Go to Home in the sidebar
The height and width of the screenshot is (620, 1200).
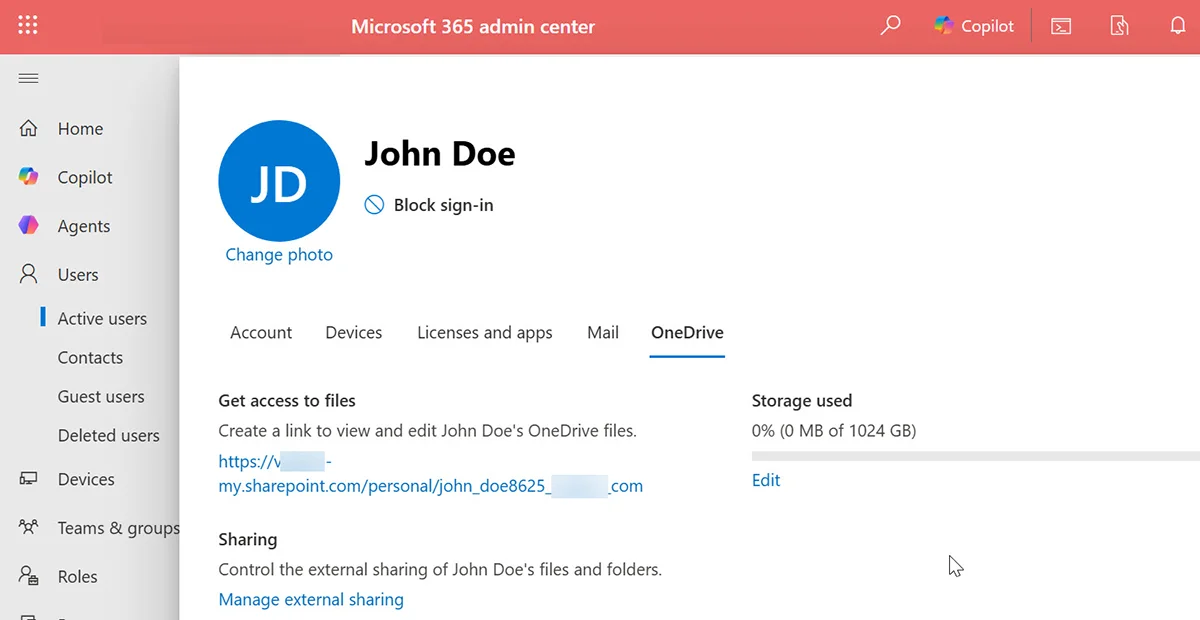point(79,128)
